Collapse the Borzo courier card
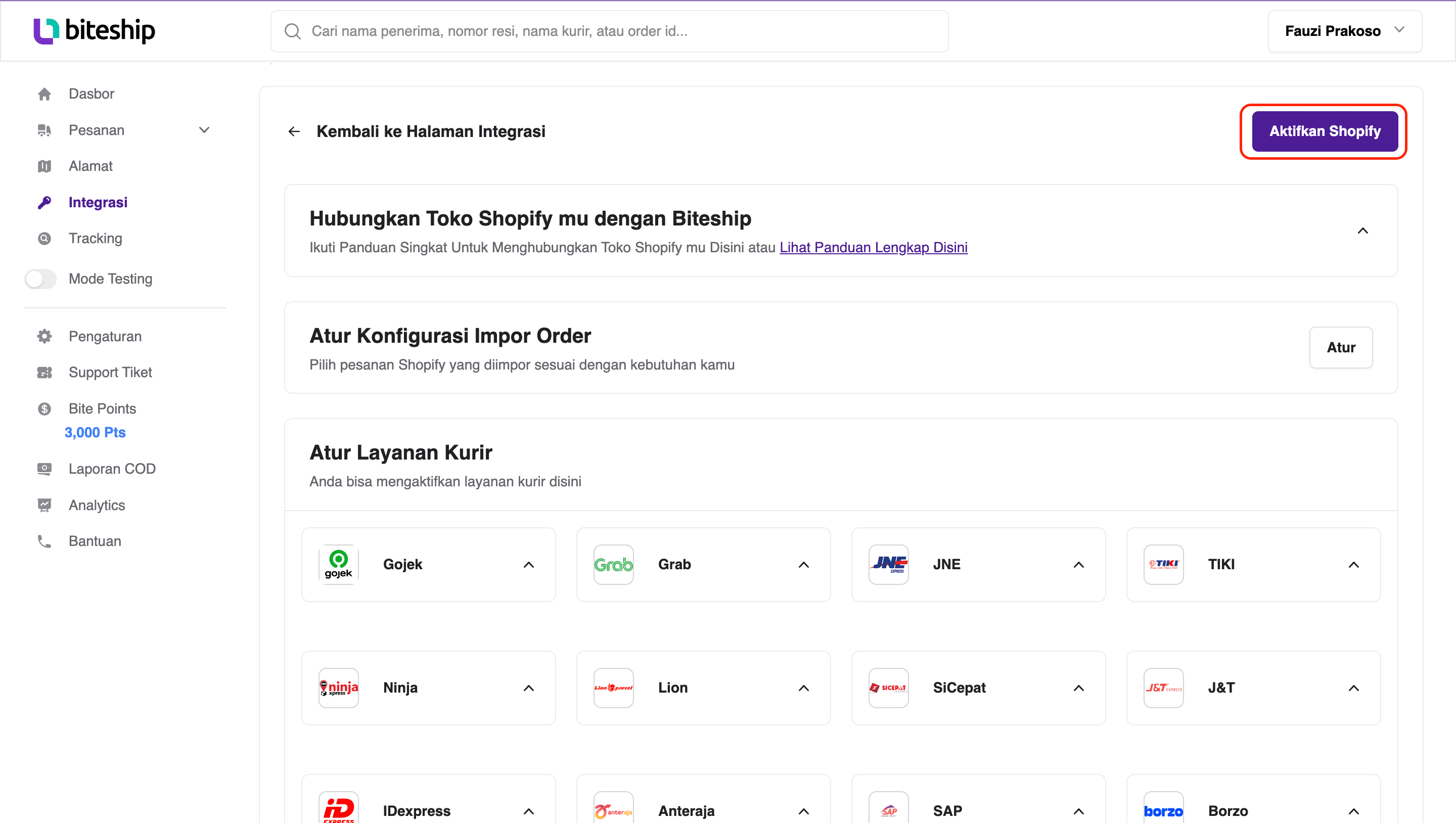 pyautogui.click(x=1354, y=812)
